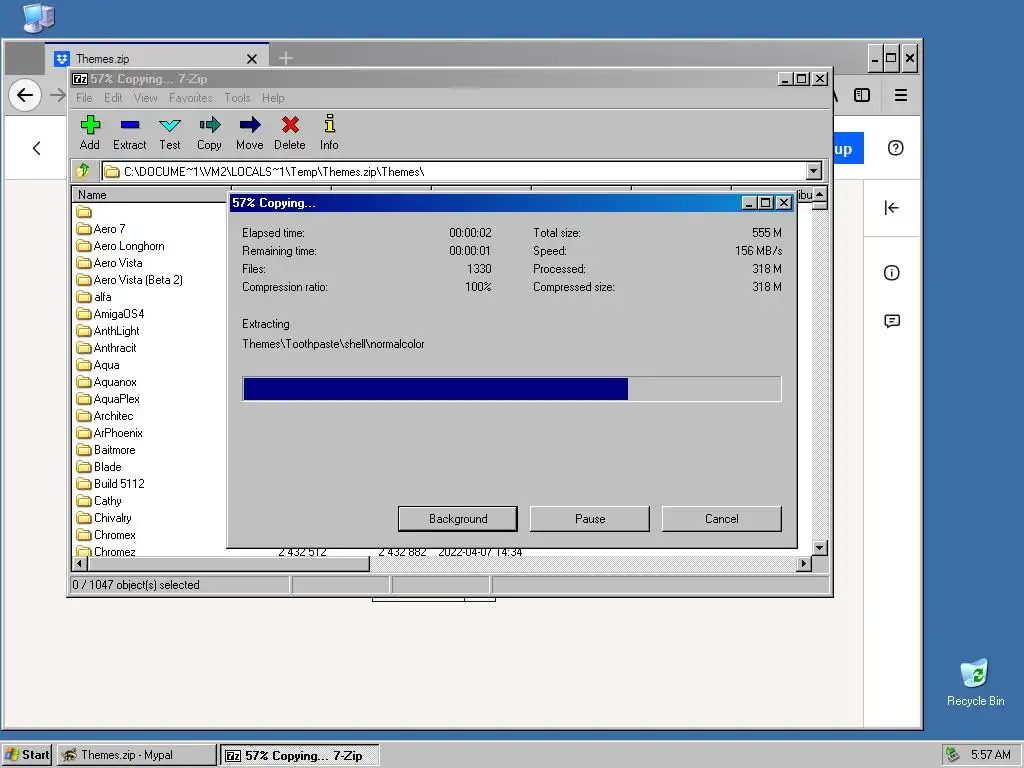Select the Anthracit folder
Screen dimensions: 1024x768
(106, 347)
